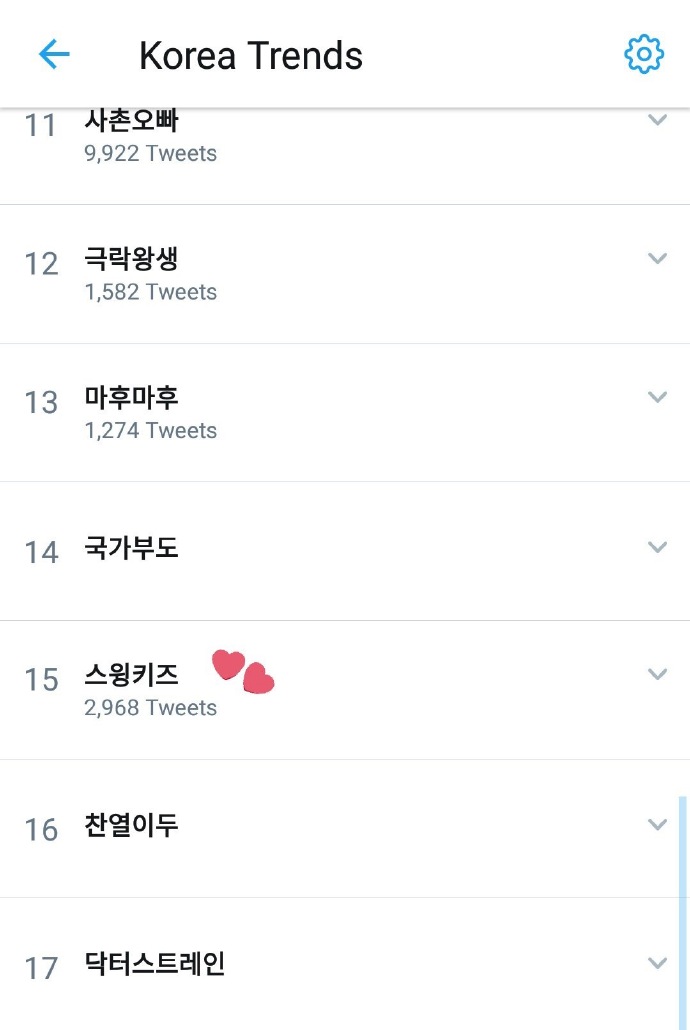Tap the Korea Trends page title
Screen dimensions: 690x1030
[x=251, y=56]
